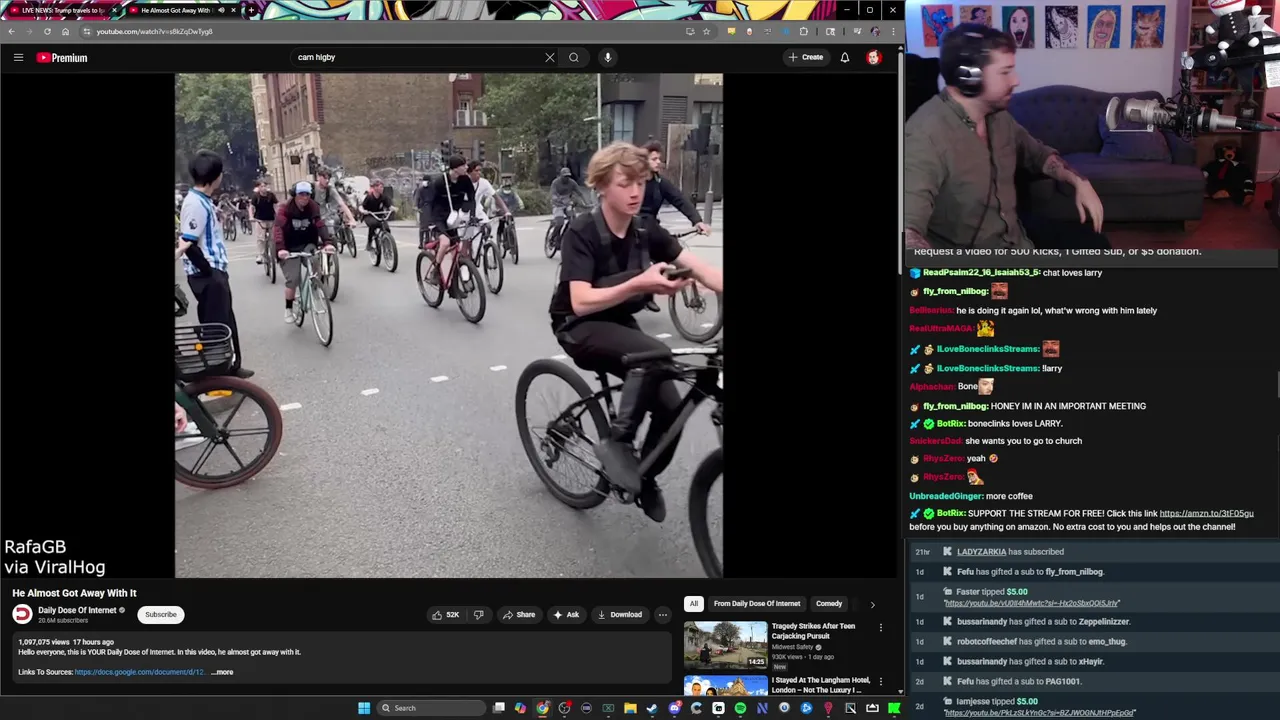The height and width of the screenshot is (720, 1280).
Task: Like the video showing 52K likes
Action: click(446, 615)
